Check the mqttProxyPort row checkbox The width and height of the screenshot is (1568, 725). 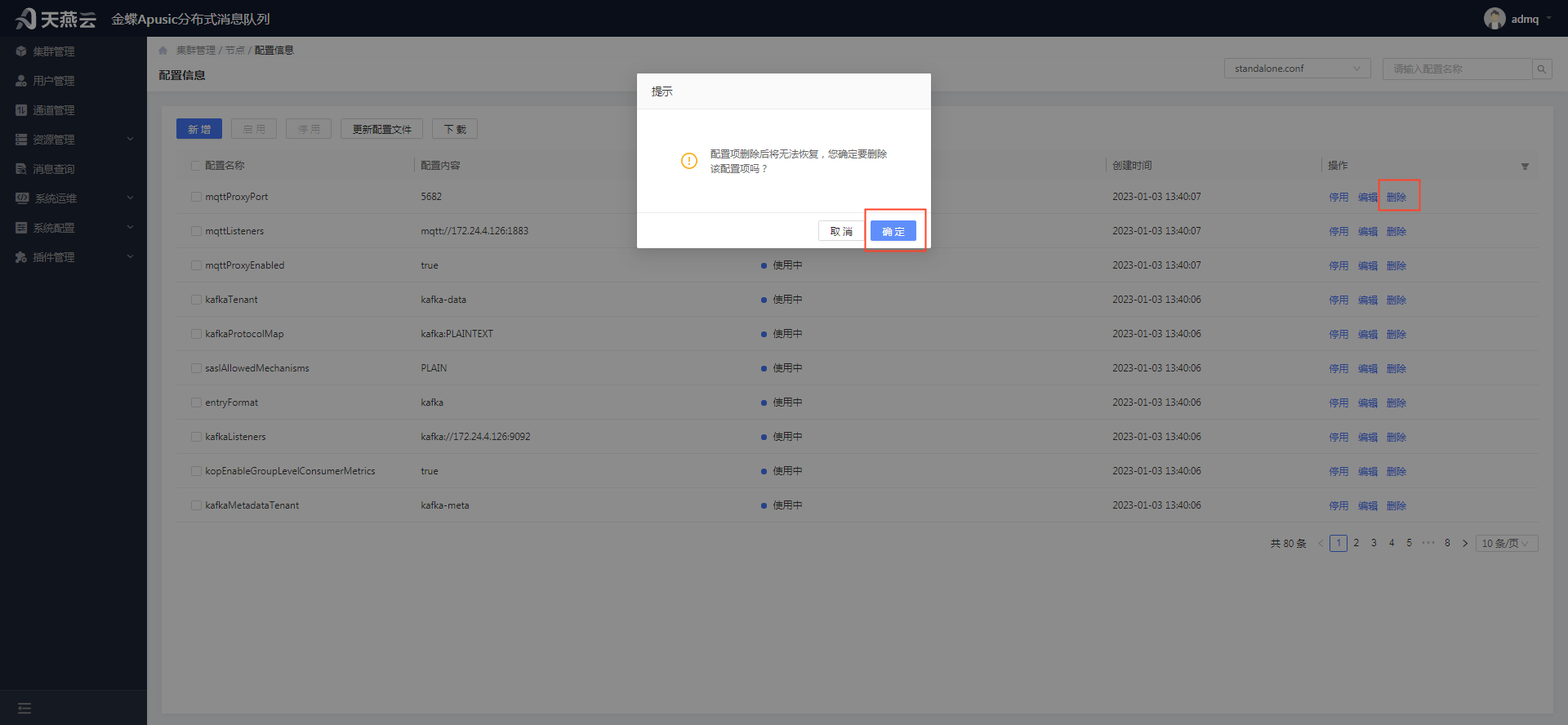(x=196, y=197)
